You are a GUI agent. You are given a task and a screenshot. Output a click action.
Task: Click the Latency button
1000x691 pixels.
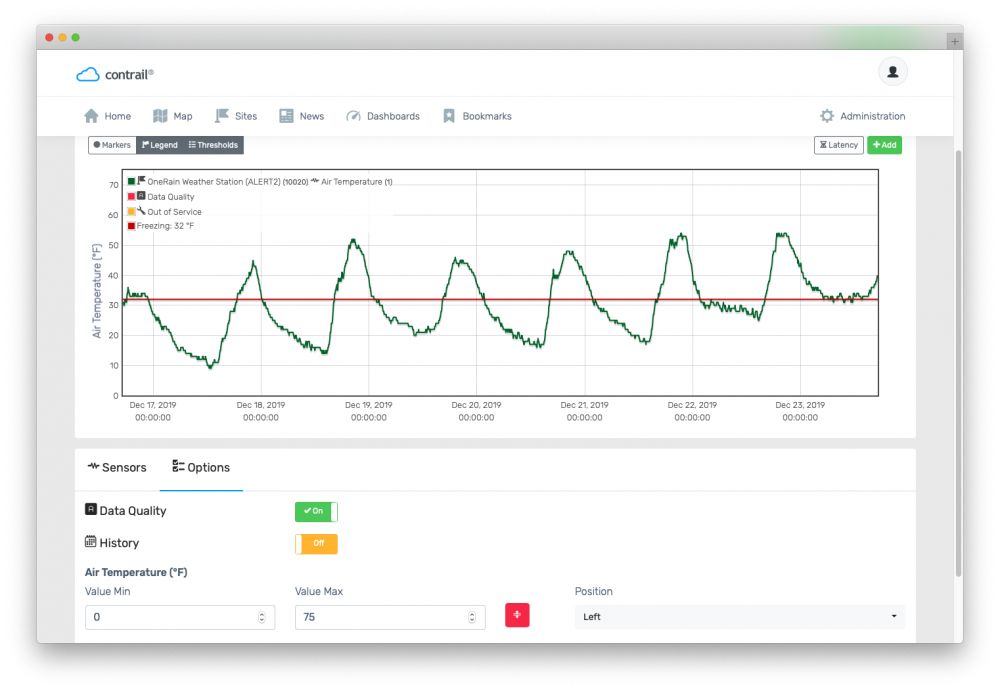point(839,145)
